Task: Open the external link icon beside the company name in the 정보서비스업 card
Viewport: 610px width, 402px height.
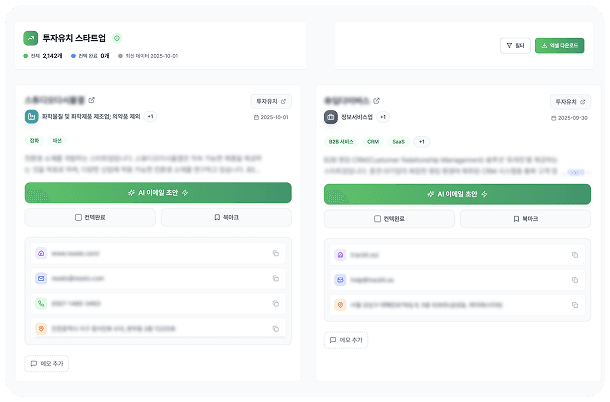Action: click(376, 101)
